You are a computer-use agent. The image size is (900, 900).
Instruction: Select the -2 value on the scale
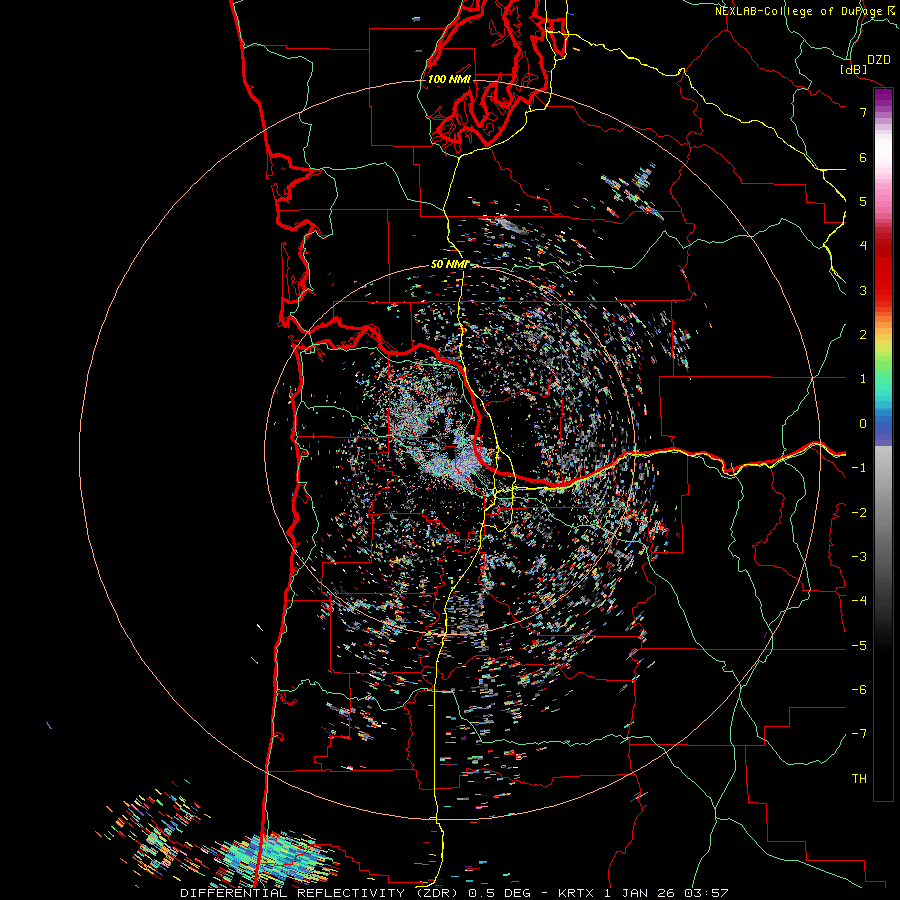[859, 513]
